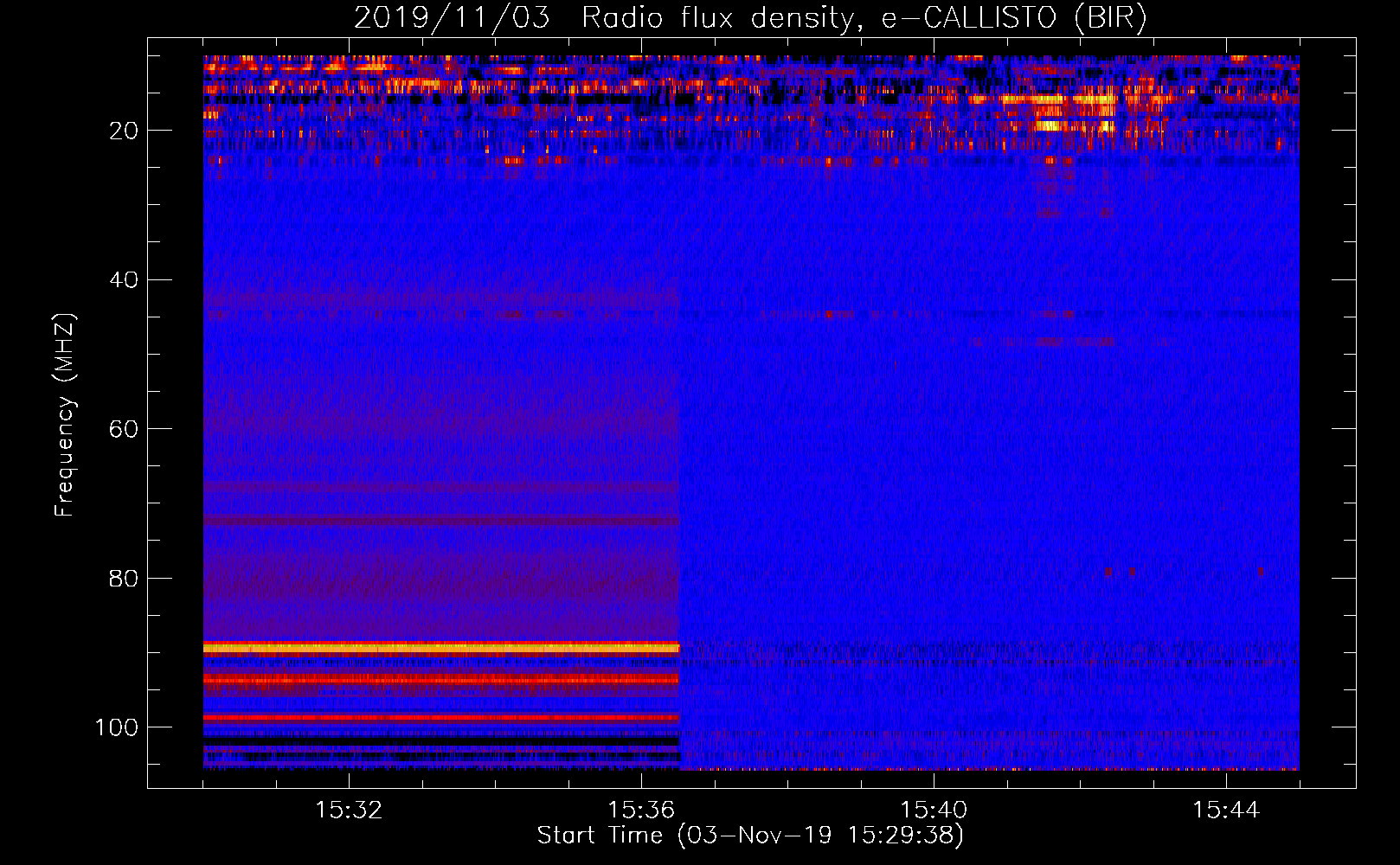Click the 15:36 time tick label
The image size is (1400, 865).
[641, 810]
